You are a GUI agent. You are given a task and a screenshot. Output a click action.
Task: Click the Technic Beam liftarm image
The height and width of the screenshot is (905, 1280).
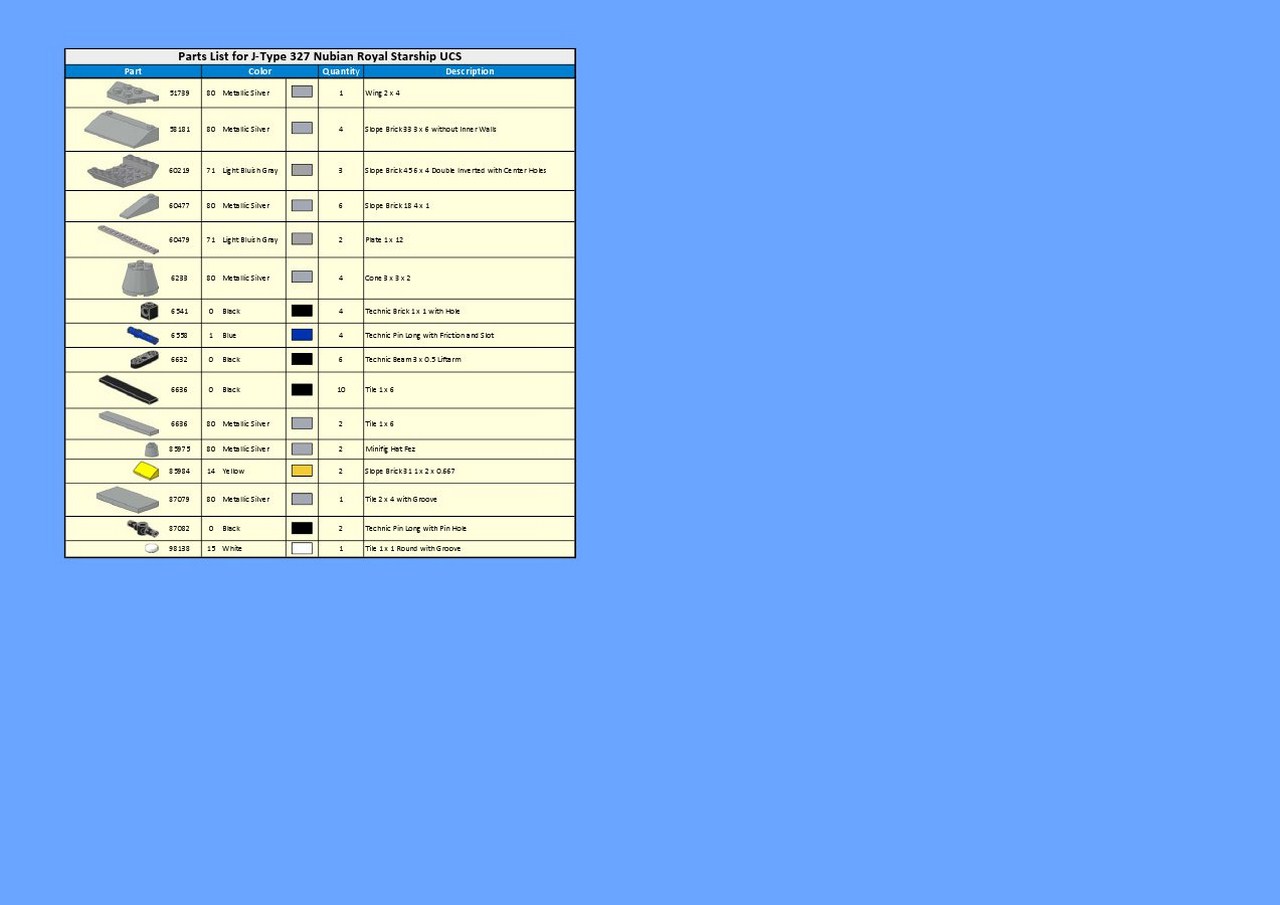click(x=144, y=359)
